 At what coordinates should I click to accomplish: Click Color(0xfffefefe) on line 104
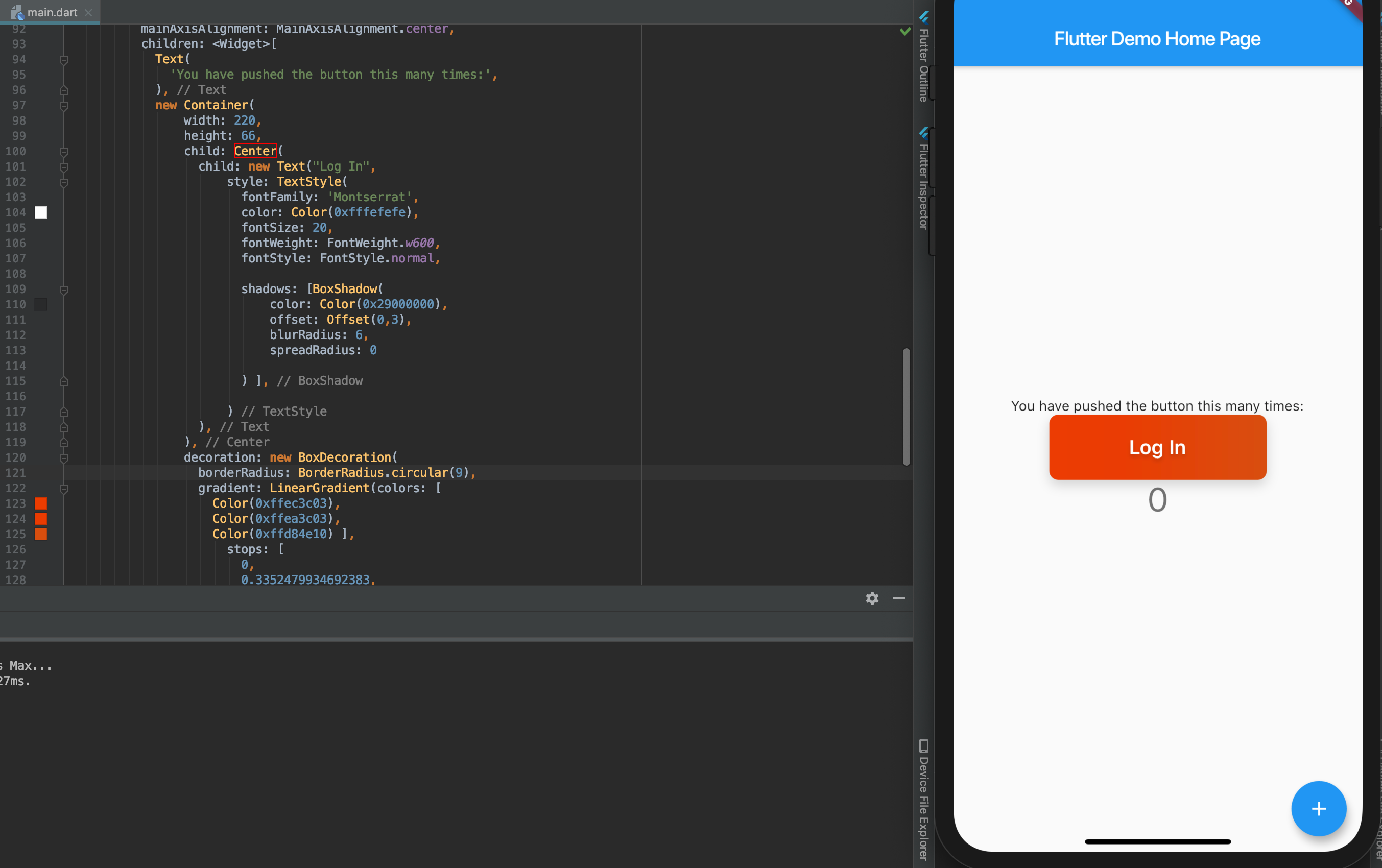pos(351,212)
